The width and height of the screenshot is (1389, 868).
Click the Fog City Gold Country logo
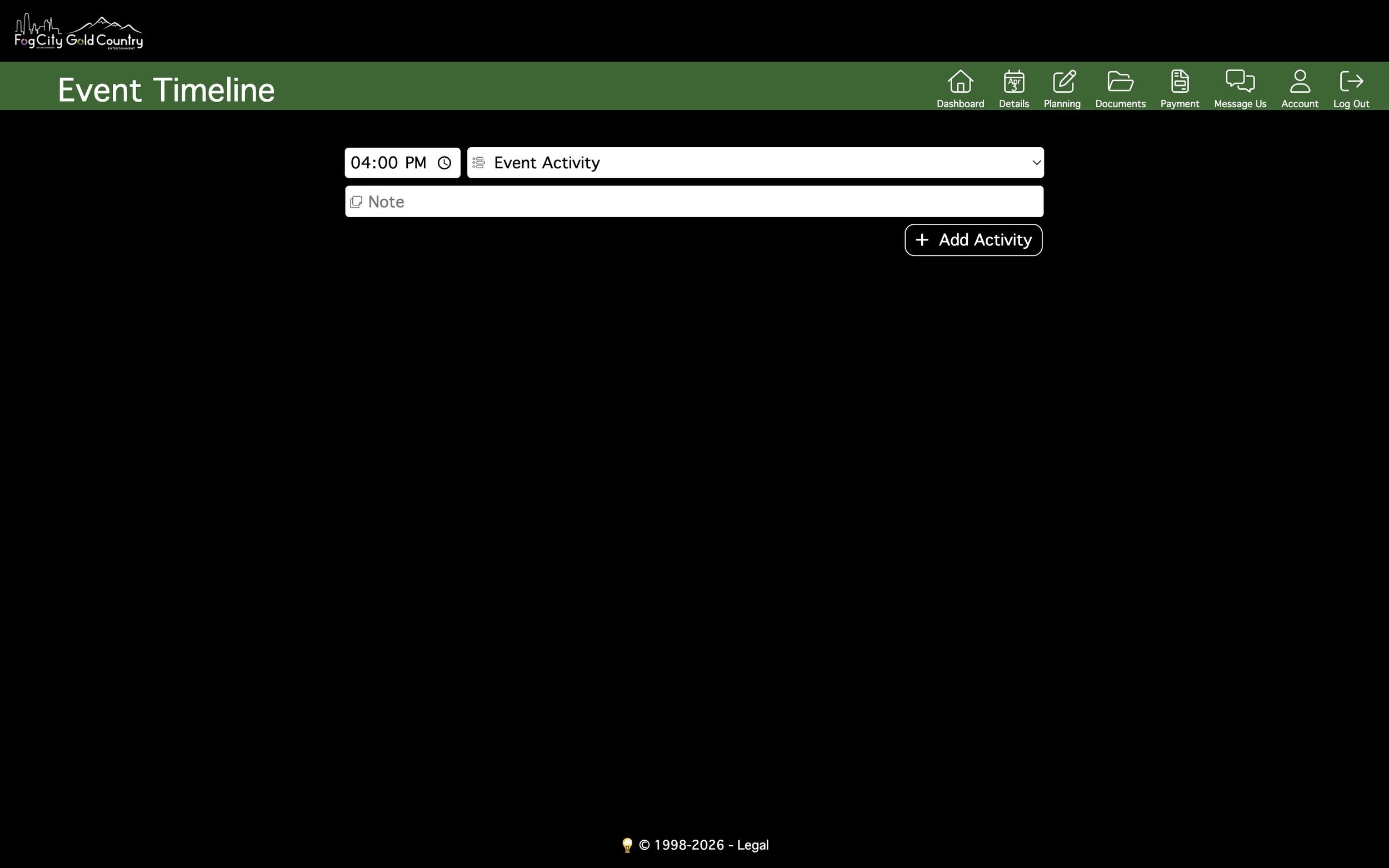79,32
